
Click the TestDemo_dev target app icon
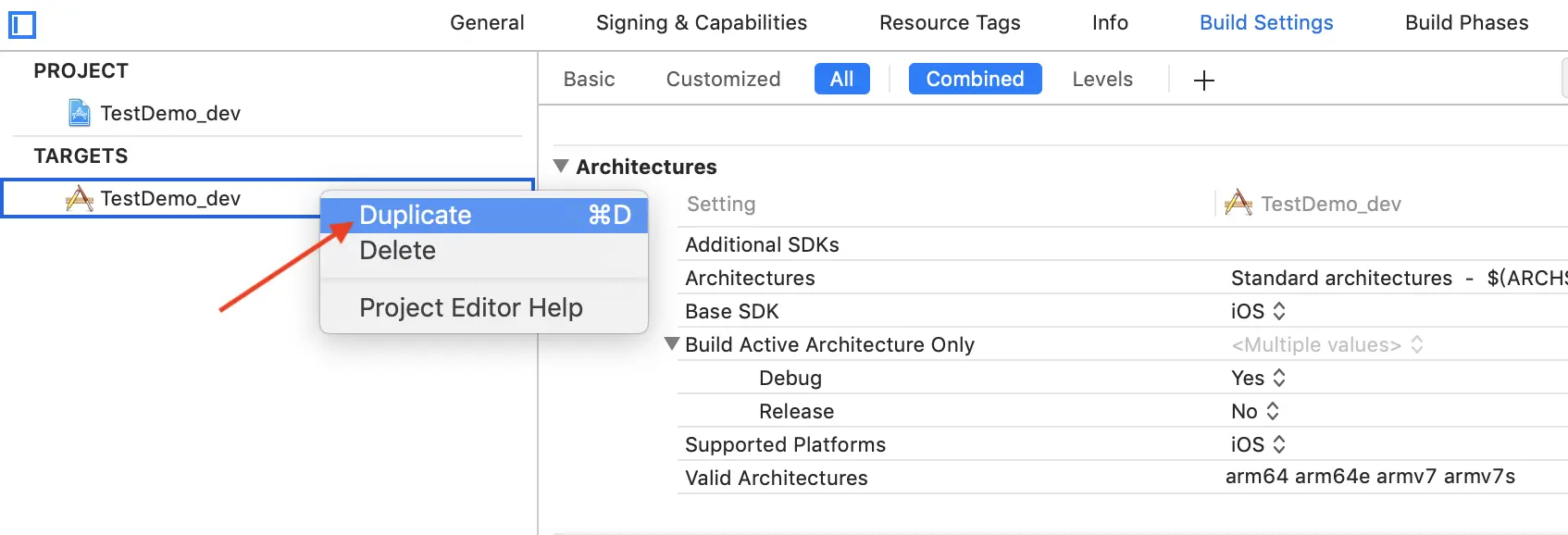tap(80, 198)
